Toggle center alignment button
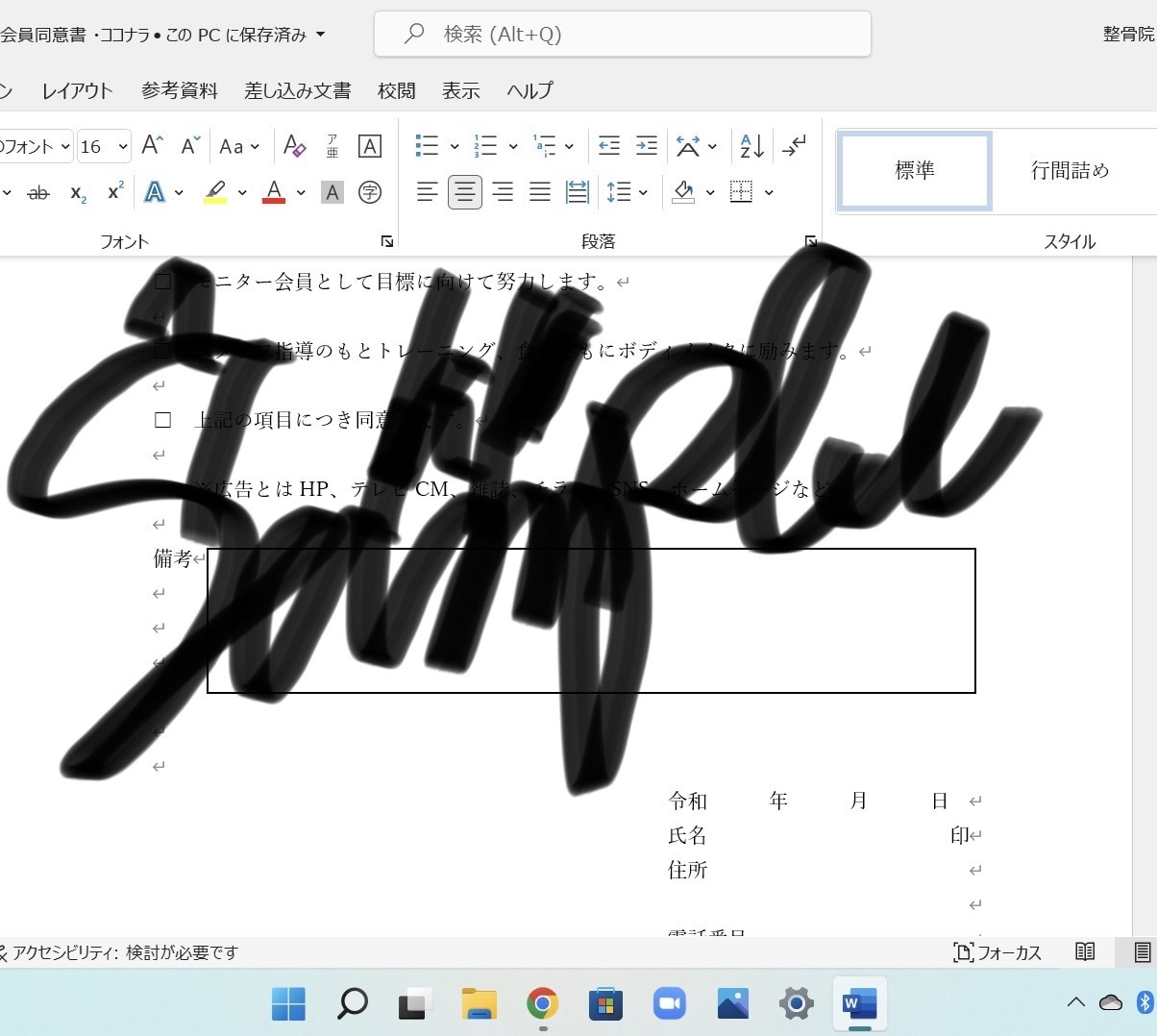This screenshot has height=1036, width=1157. [x=465, y=192]
